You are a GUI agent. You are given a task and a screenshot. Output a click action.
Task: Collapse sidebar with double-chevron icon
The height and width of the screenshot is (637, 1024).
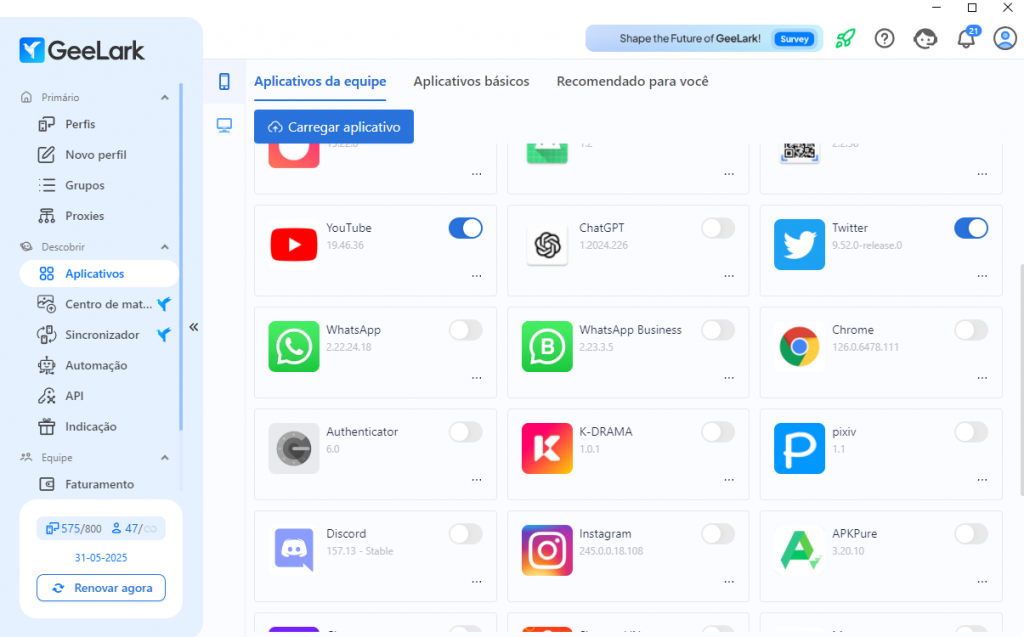click(194, 327)
